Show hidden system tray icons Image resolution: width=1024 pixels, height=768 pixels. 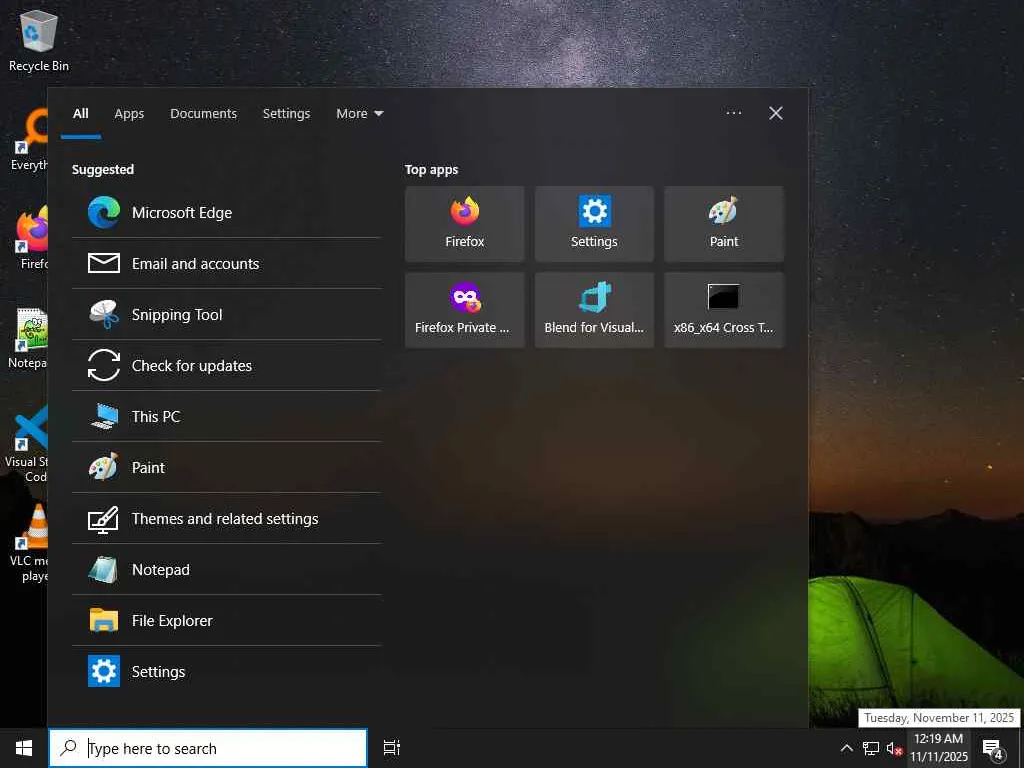coord(846,748)
